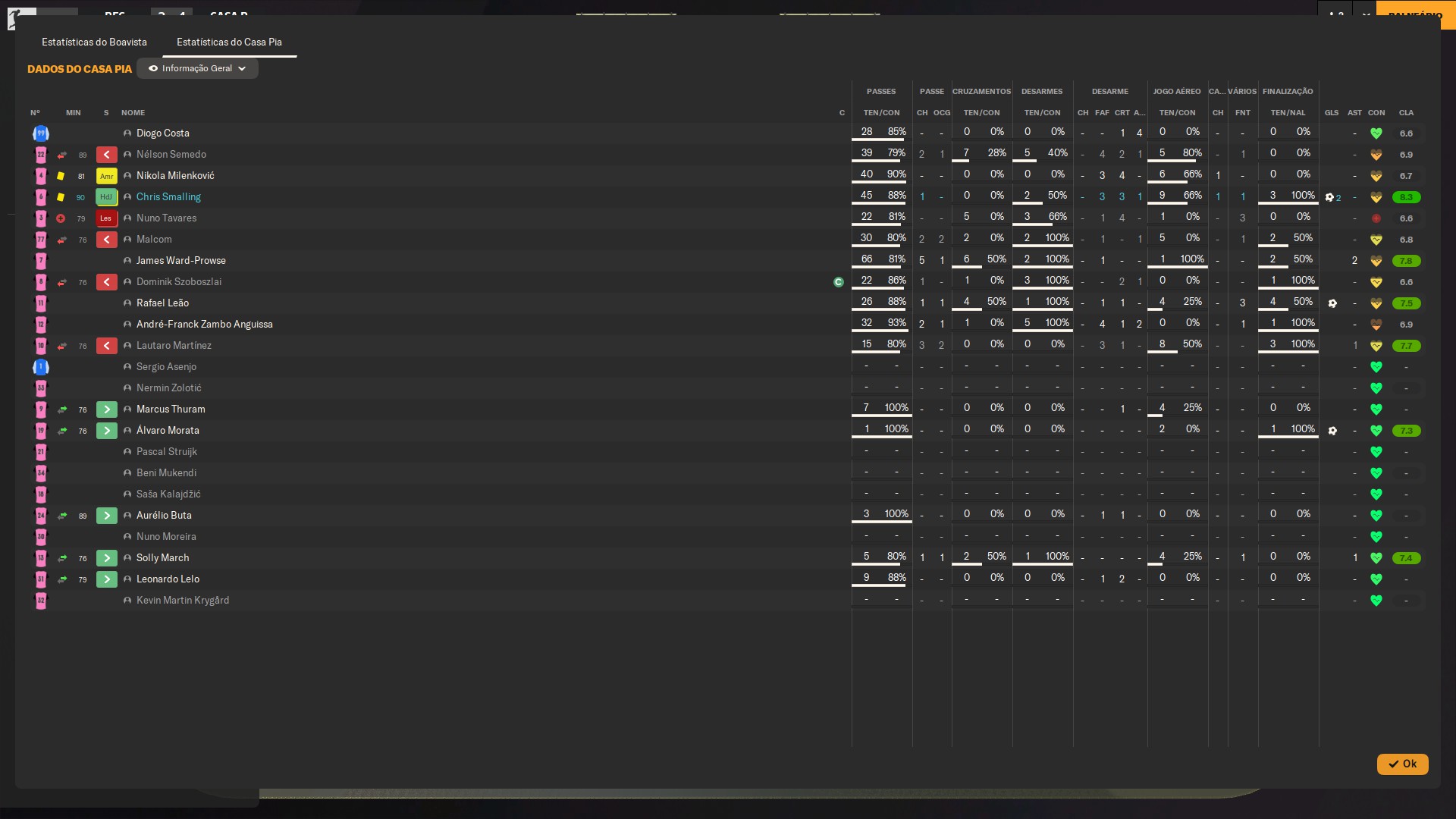Click Rafael Leão's goal ball icon
Screen dimensions: 1456x819
[1332, 303]
